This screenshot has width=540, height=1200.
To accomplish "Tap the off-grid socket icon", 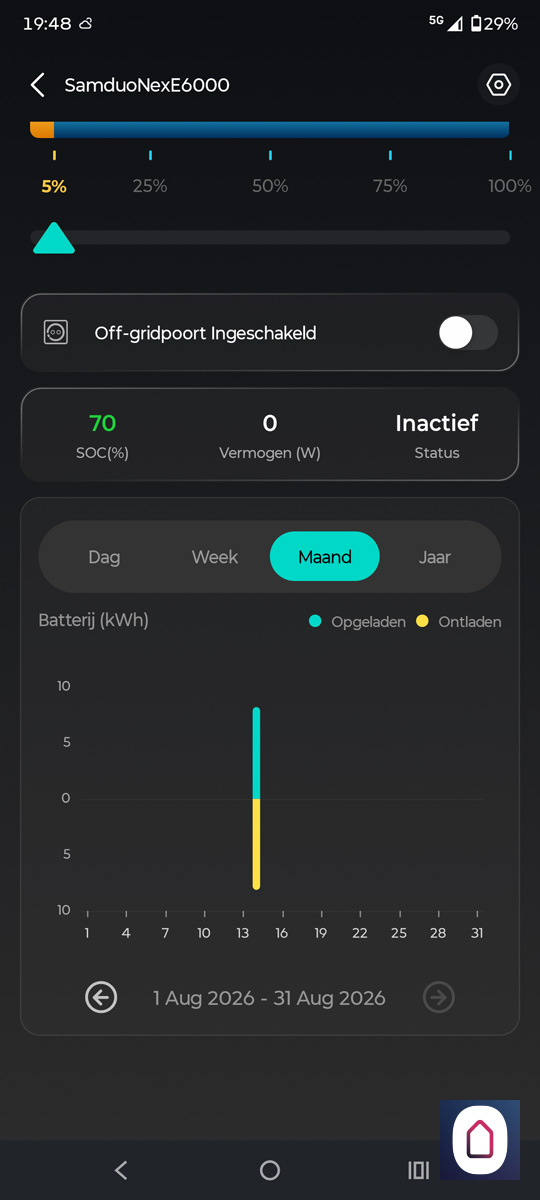I will pos(56,333).
